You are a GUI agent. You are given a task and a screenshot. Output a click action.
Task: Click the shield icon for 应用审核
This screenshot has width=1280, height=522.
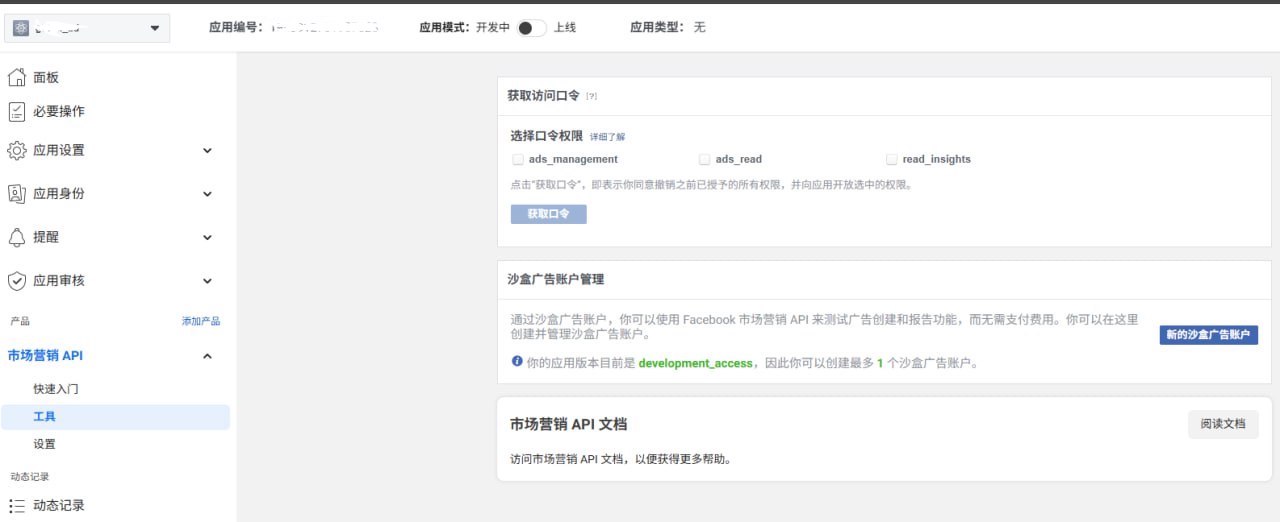tap(17, 281)
